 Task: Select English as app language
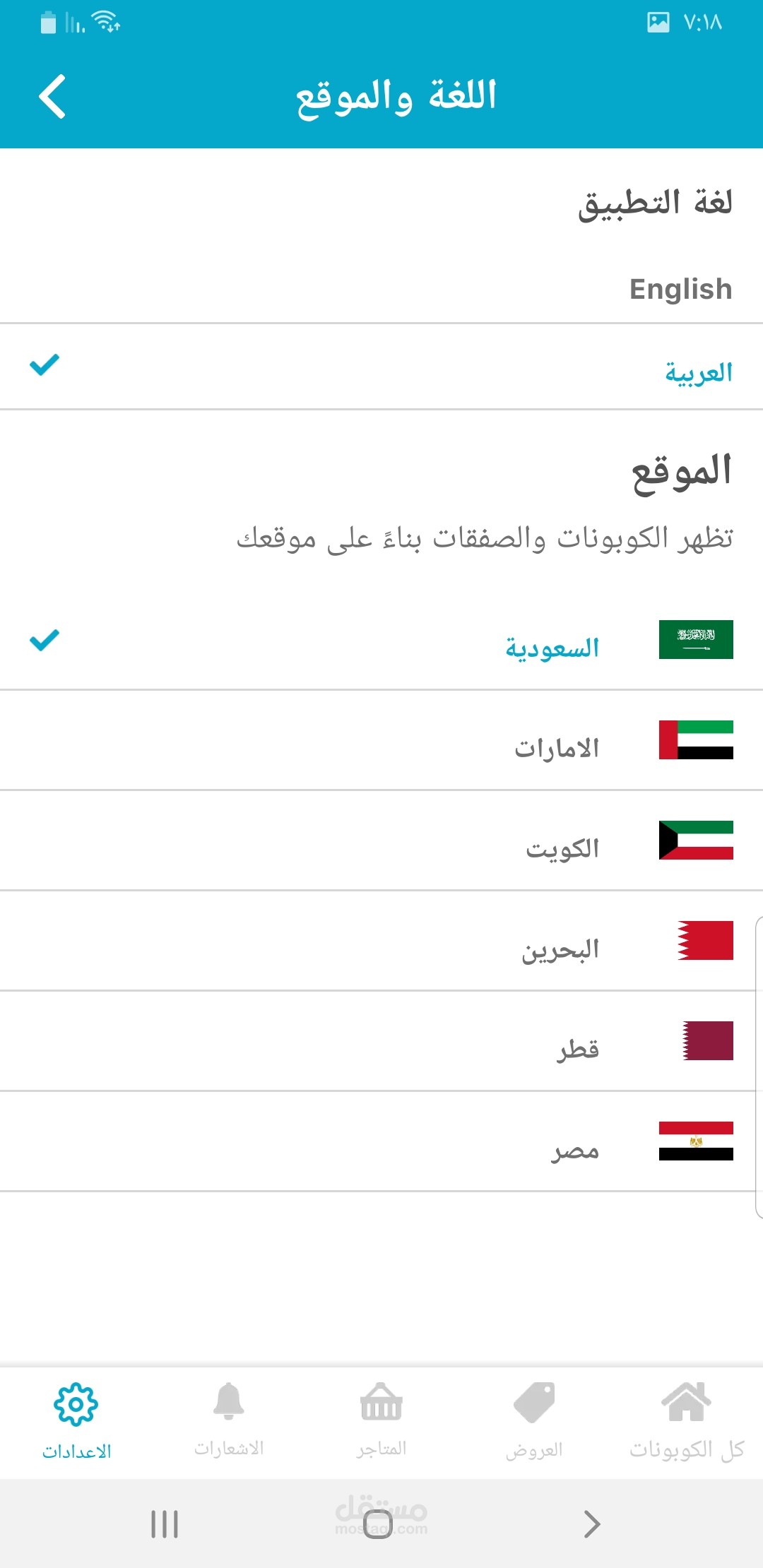point(680,289)
